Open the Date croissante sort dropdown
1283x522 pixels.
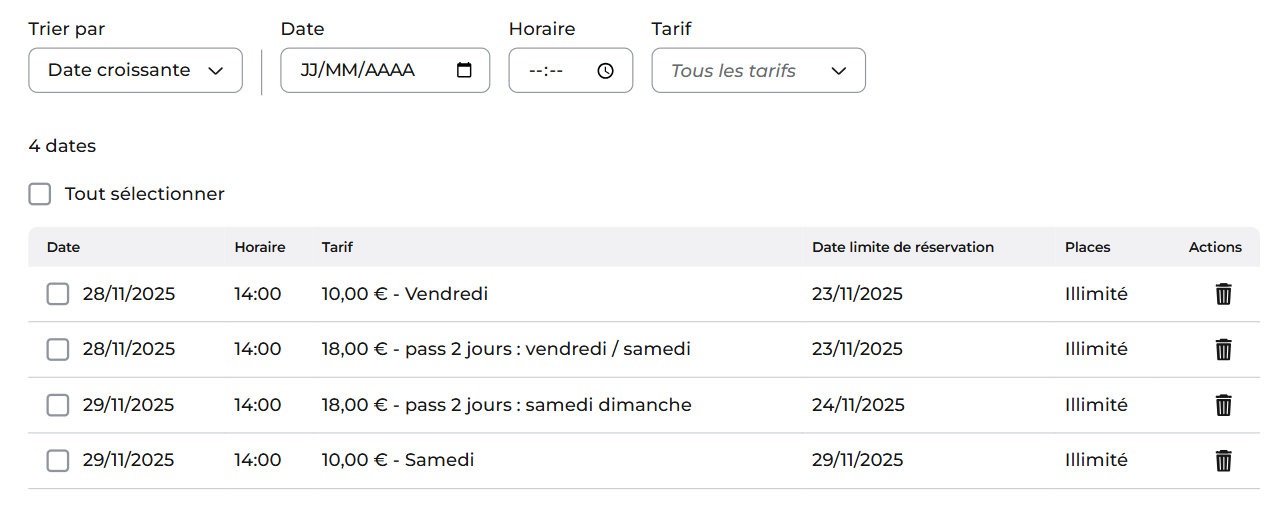[135, 70]
